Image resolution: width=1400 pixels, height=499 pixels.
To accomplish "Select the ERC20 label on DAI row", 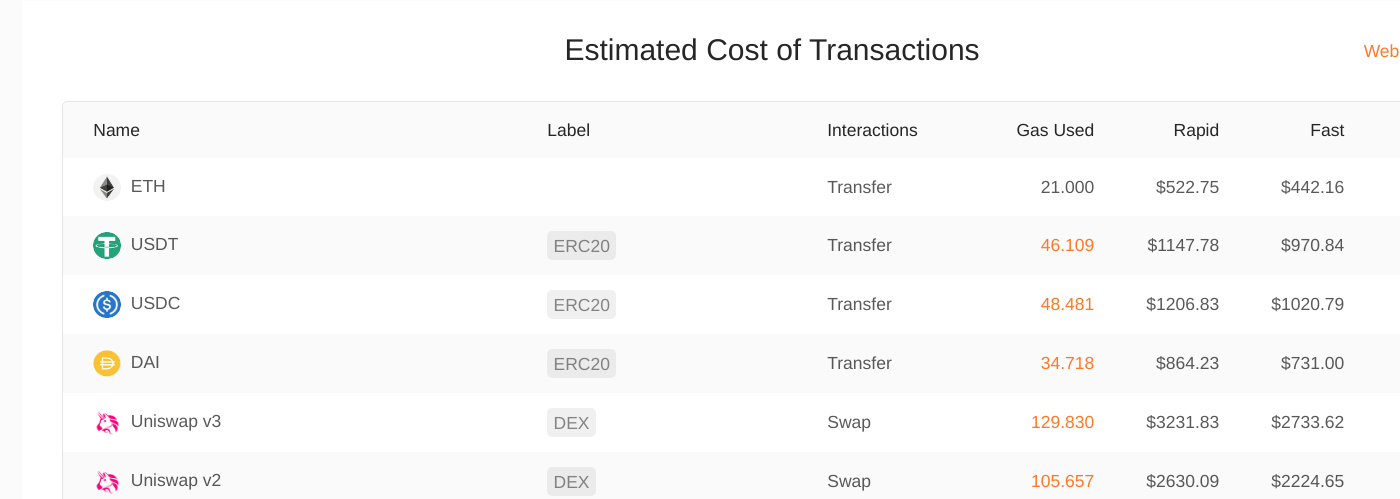I will [x=581, y=364].
